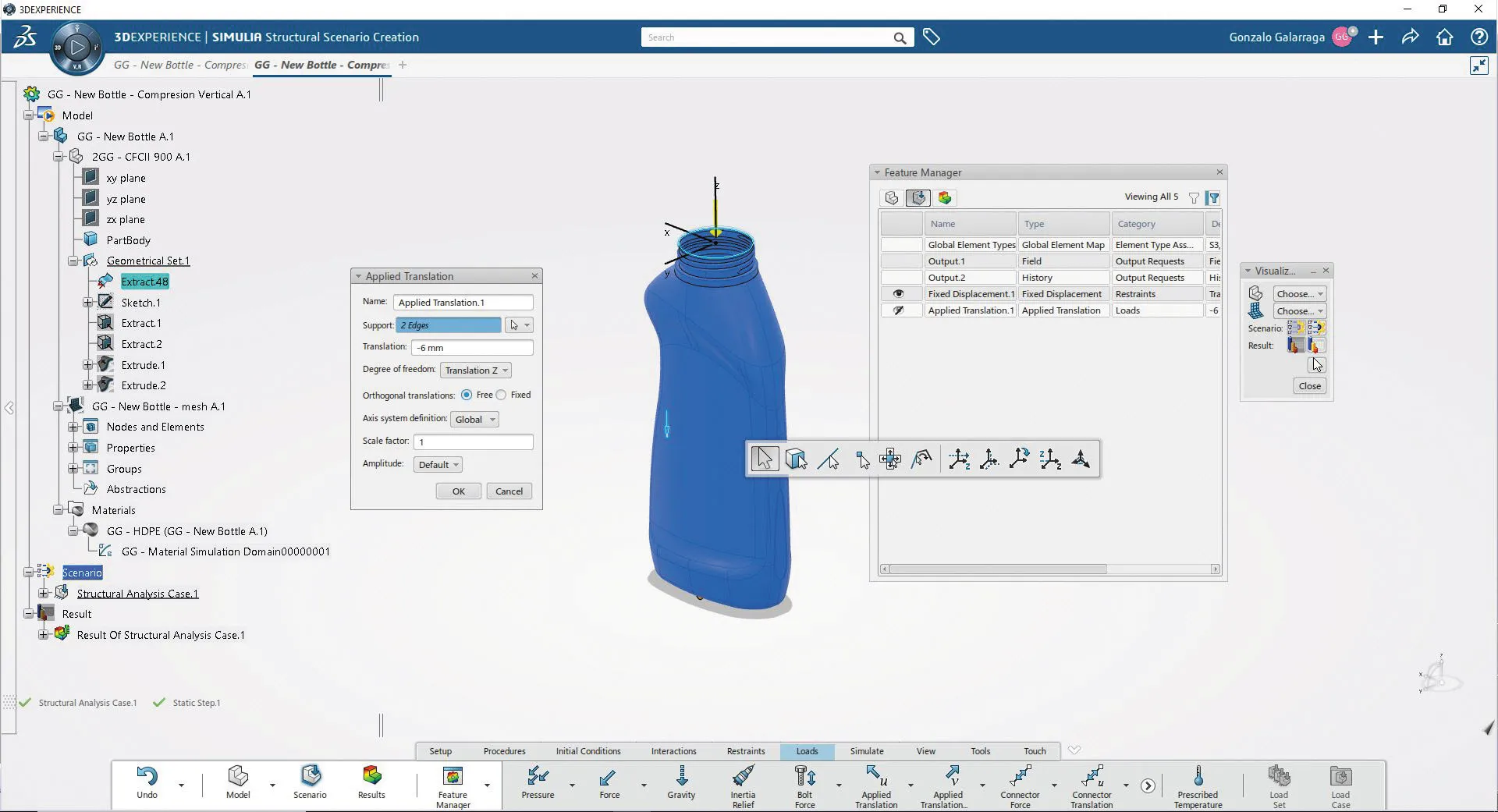
Task: Apply a Gravity load
Action: pos(681,784)
